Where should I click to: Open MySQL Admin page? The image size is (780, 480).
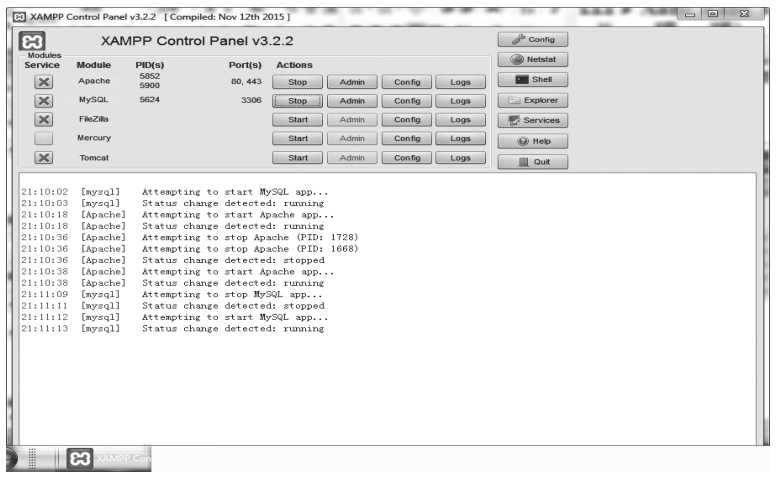[x=352, y=101]
